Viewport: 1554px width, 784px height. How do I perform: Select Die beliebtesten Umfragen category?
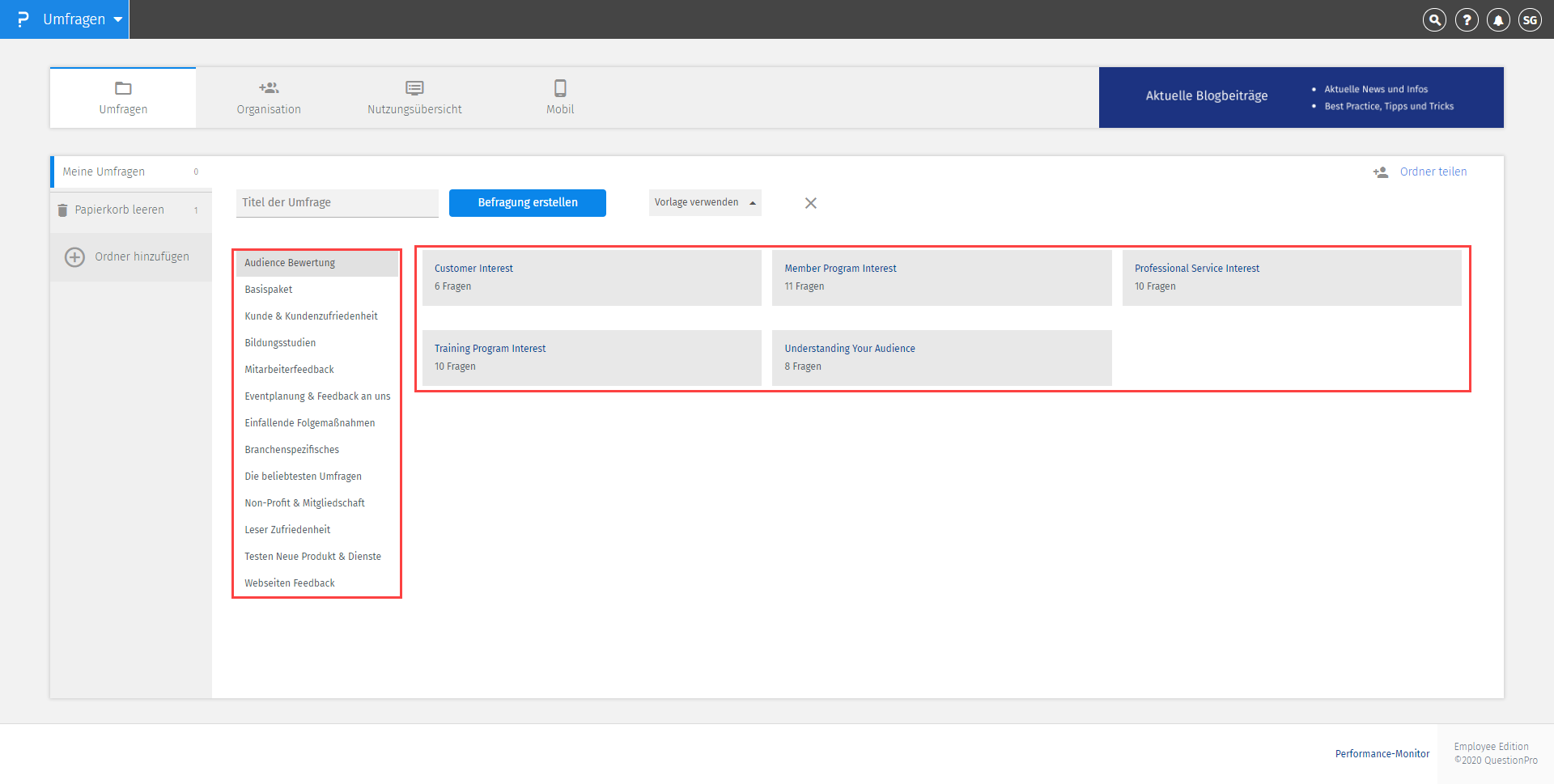pos(317,477)
